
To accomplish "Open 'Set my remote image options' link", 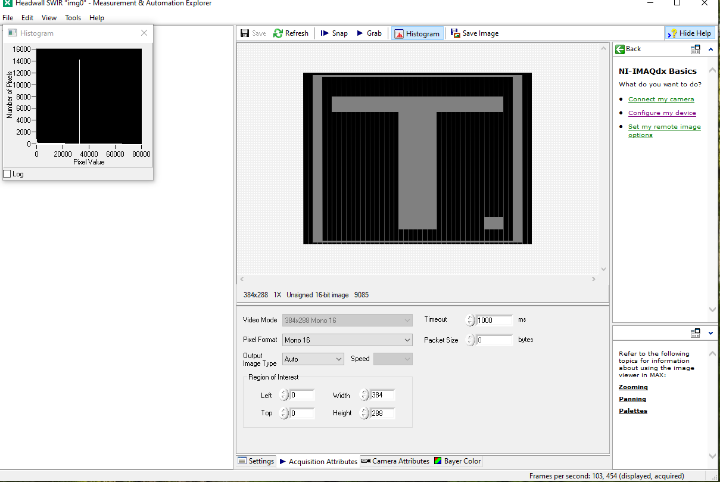I will [664, 130].
